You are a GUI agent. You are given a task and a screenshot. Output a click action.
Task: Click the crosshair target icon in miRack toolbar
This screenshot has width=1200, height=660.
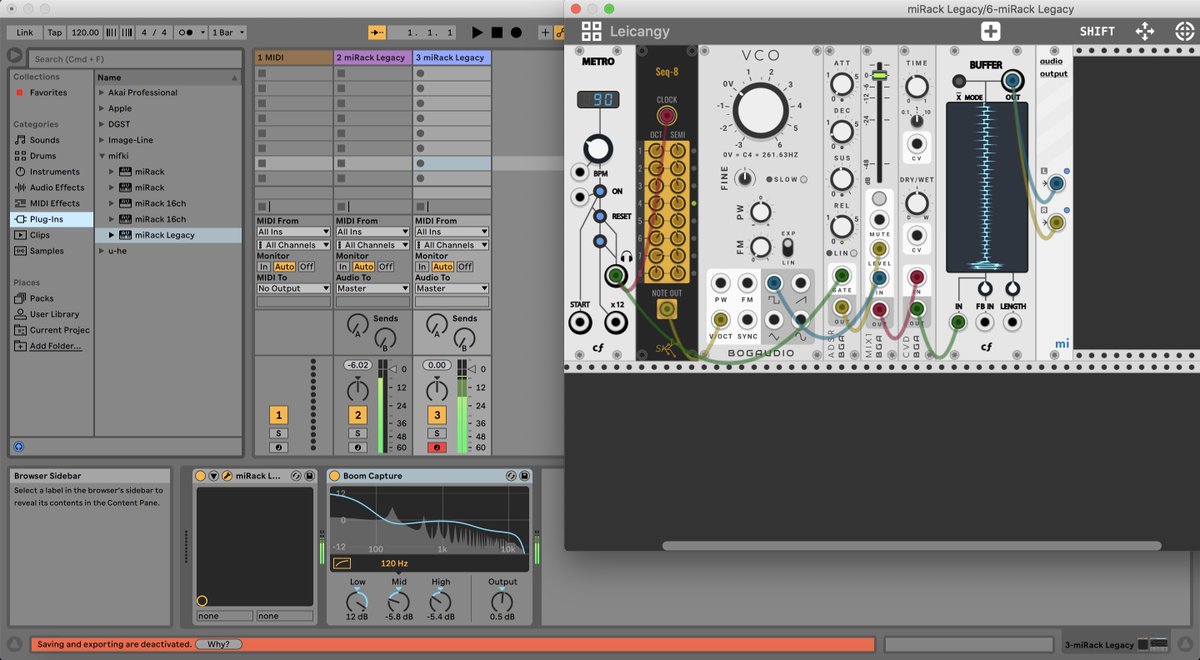(1184, 31)
